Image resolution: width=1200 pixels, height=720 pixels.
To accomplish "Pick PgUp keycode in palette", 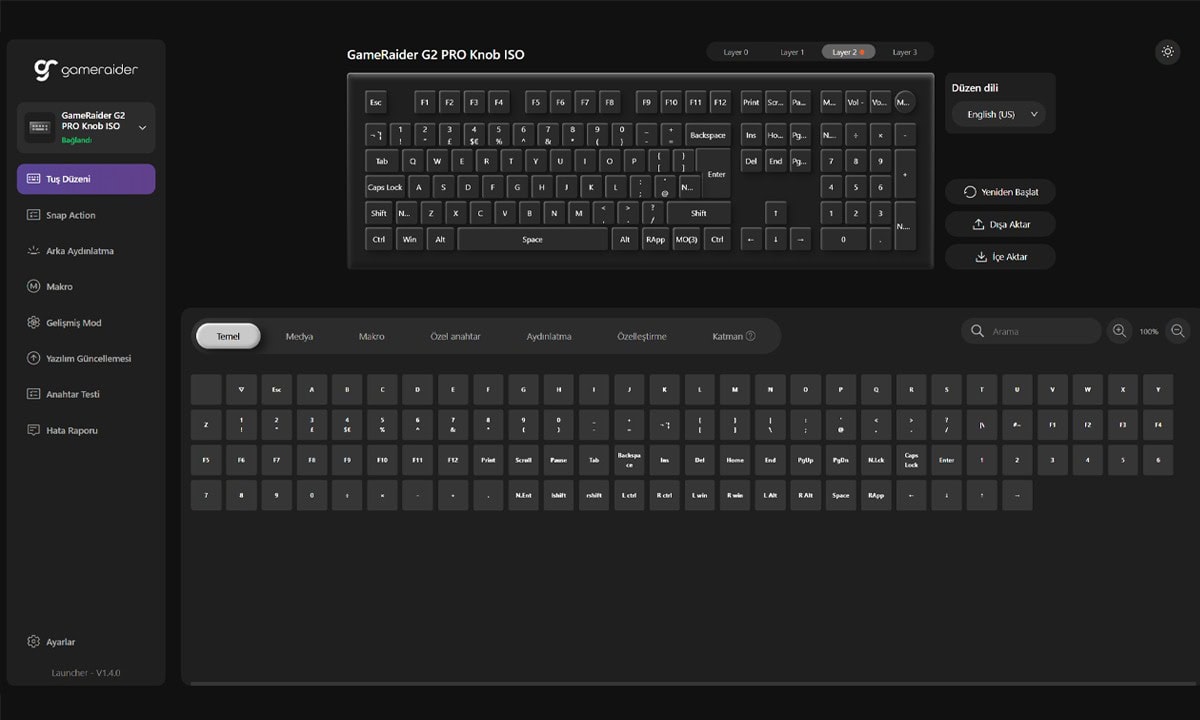I will pyautogui.click(x=805, y=460).
